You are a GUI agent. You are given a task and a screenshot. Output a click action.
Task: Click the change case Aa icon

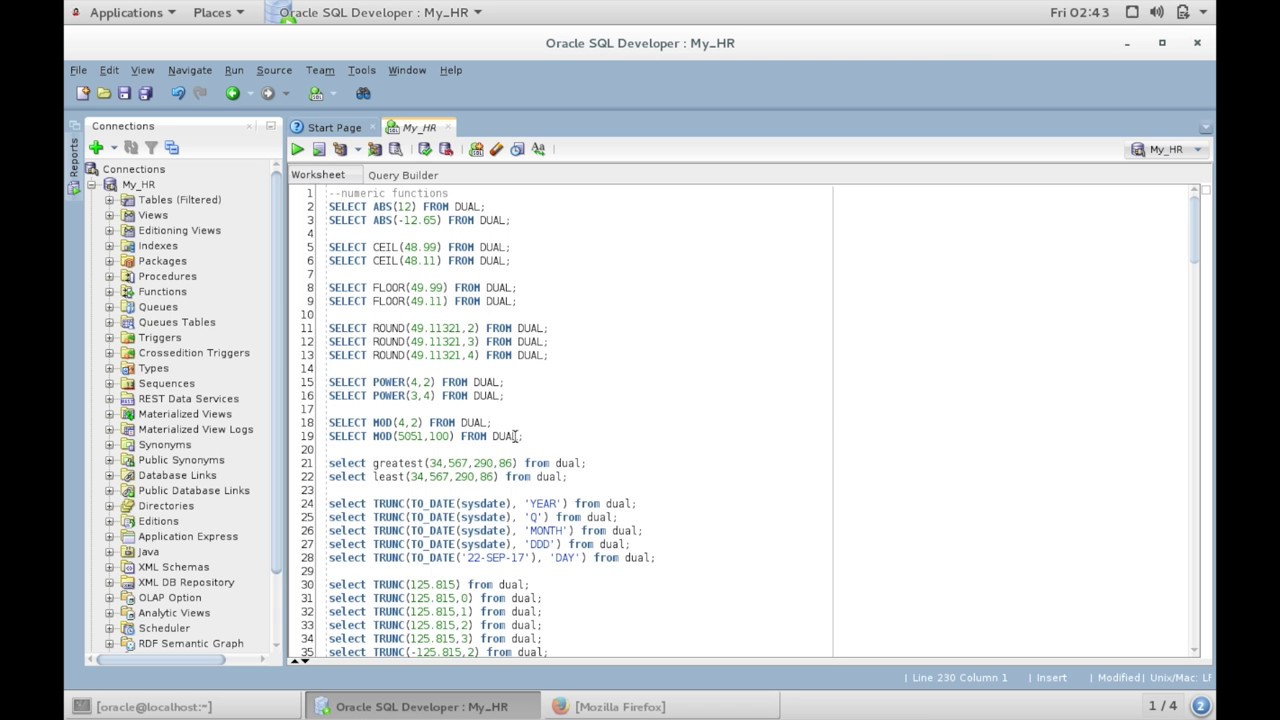pos(538,149)
